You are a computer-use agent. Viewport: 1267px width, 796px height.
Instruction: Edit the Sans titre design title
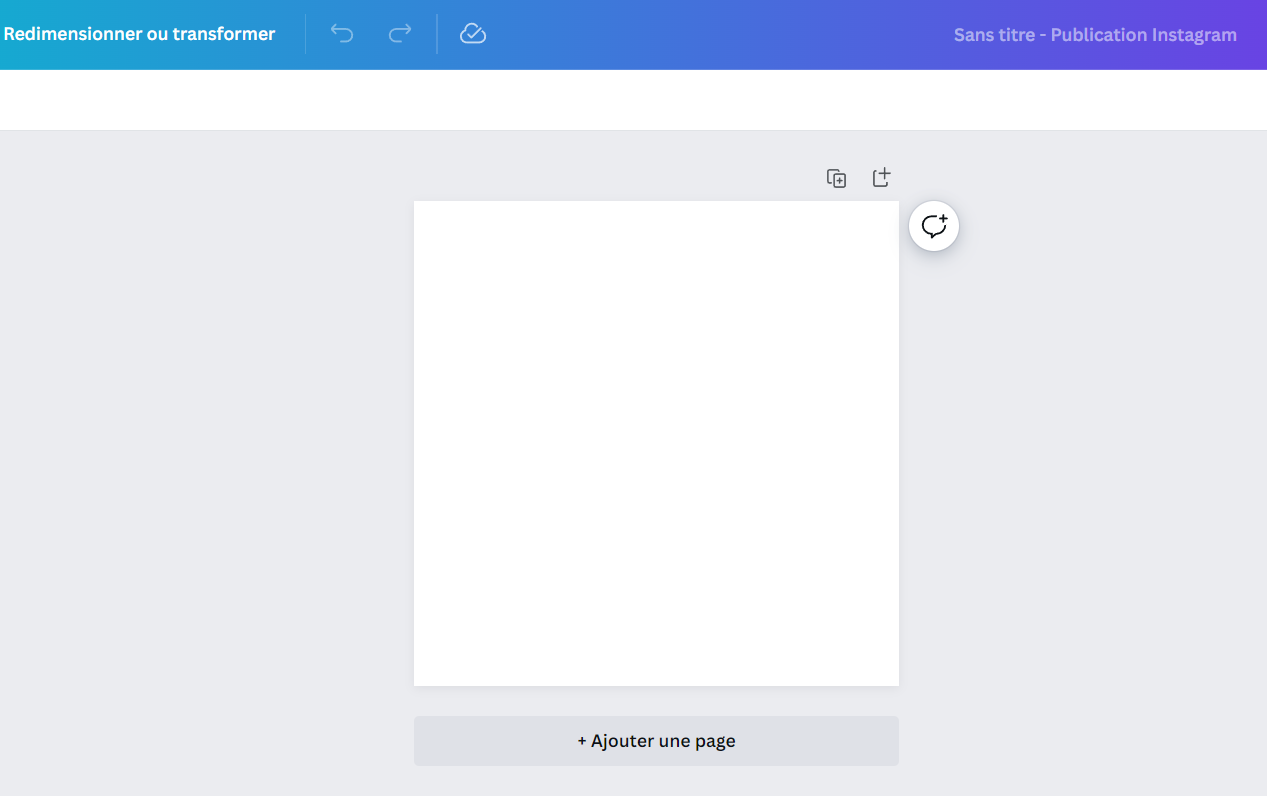[x=1095, y=35]
